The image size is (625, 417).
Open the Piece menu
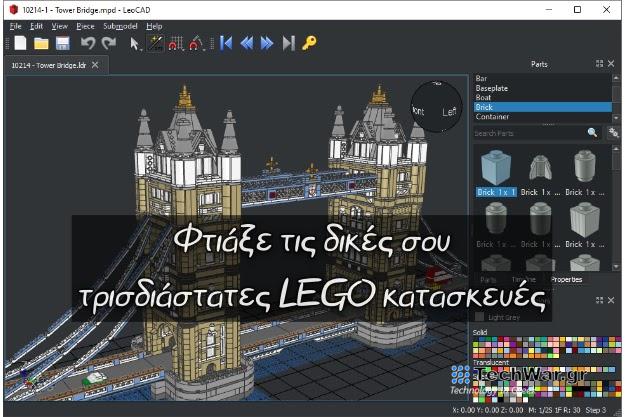[86, 25]
